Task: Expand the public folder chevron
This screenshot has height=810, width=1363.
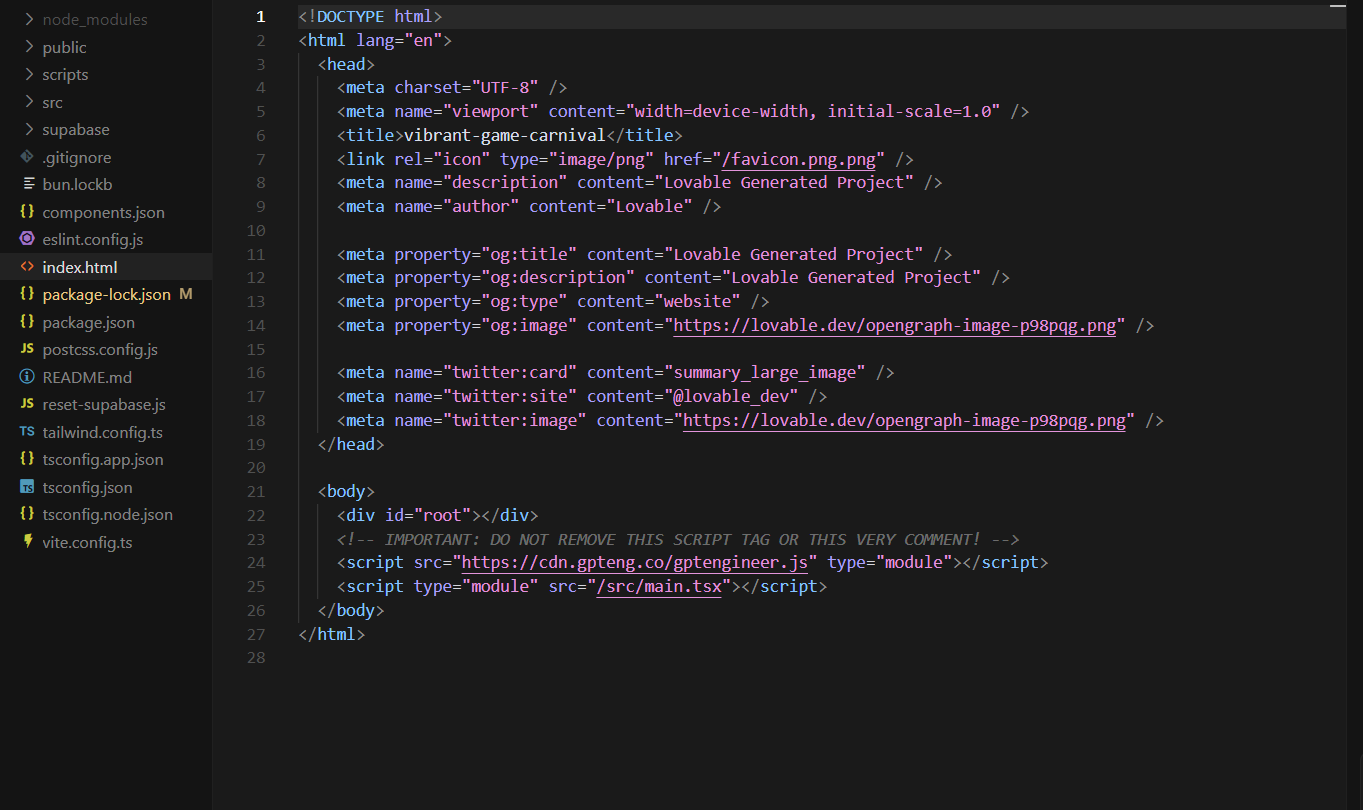Action: pyautogui.click(x=27, y=47)
